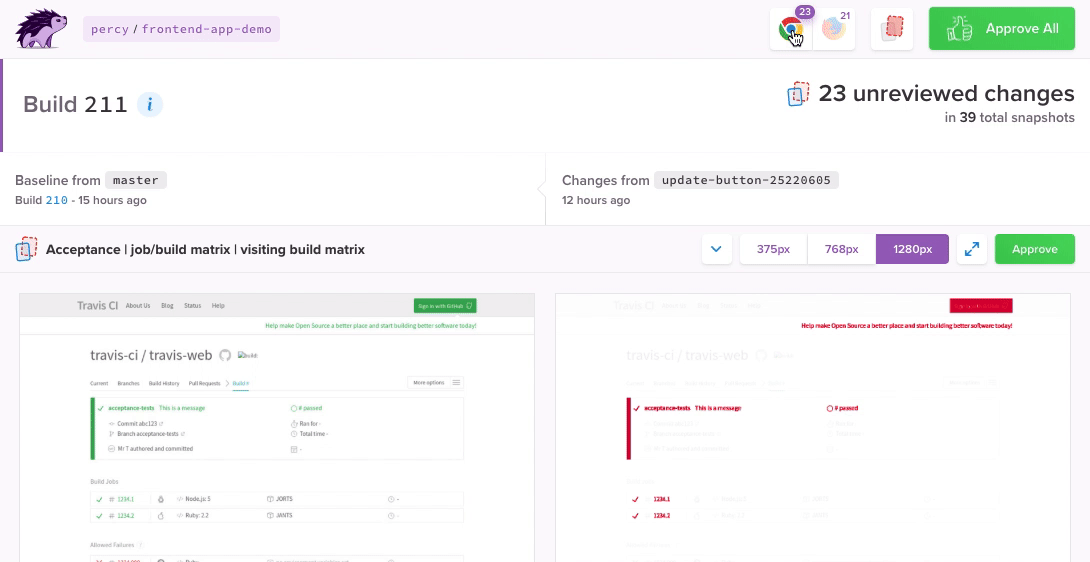Click the Percy hedgehog logo
The height and width of the screenshot is (562, 1090).
[x=41, y=29]
